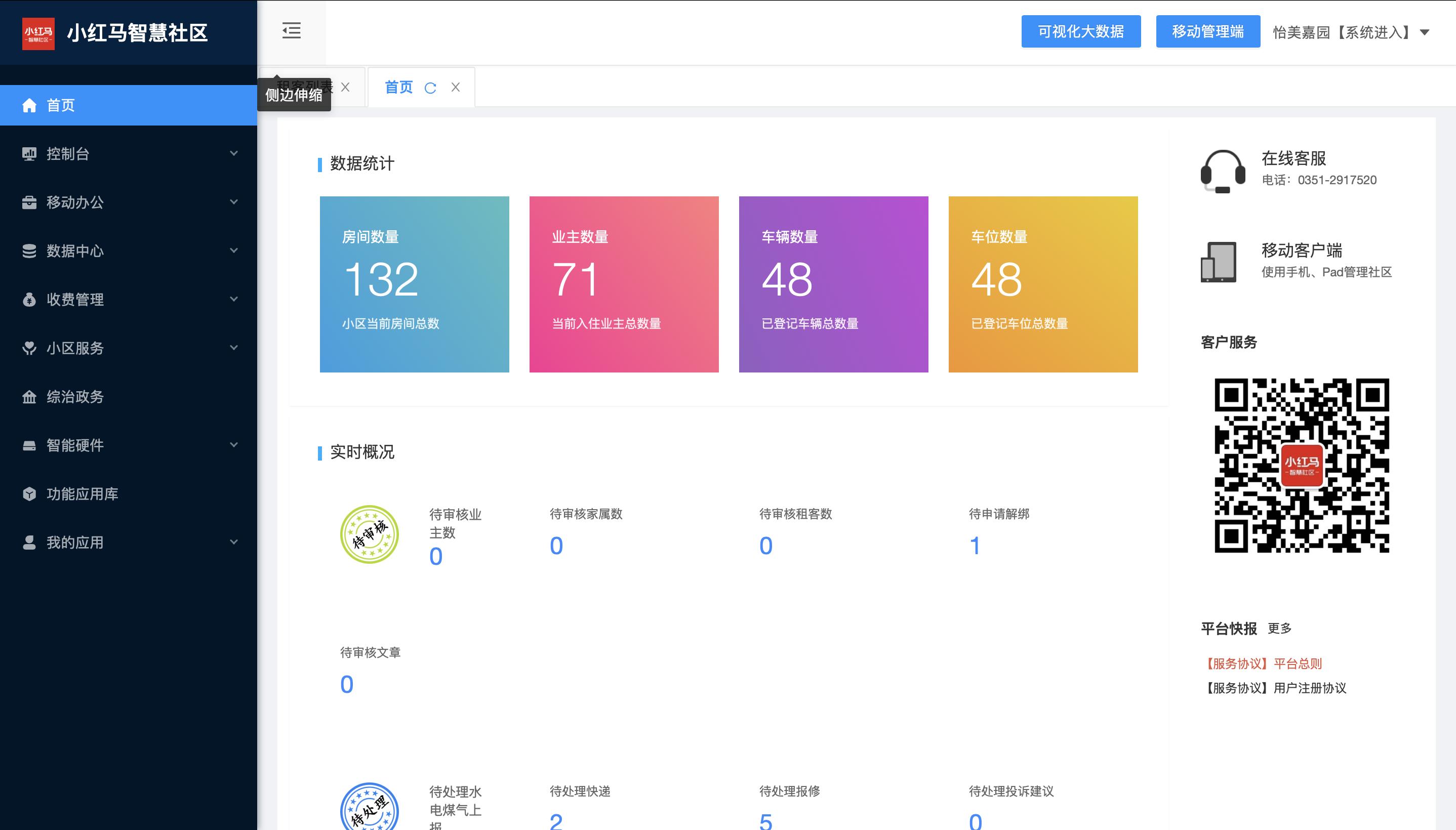Click the 待处理投诉建议 label
This screenshot has width=1456, height=830.
point(1012,791)
